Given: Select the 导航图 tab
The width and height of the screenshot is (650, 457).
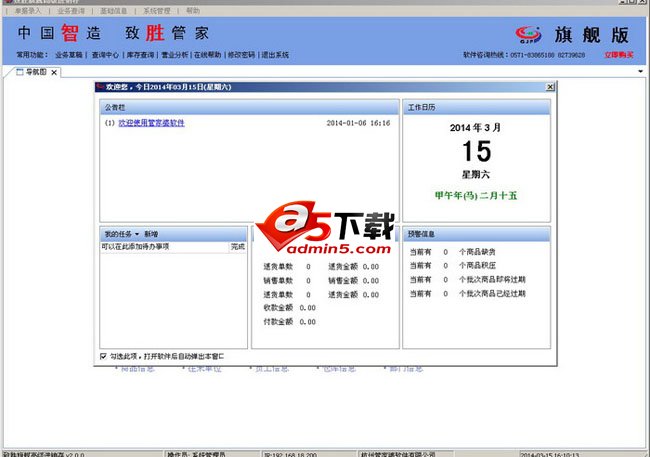Looking at the screenshot, I should (x=36, y=72).
